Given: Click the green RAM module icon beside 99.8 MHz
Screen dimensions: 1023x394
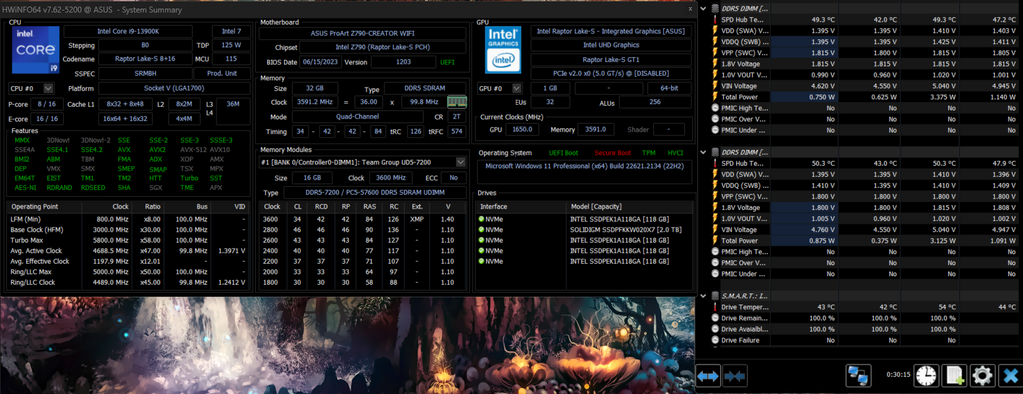Looking at the screenshot, I should point(457,102).
